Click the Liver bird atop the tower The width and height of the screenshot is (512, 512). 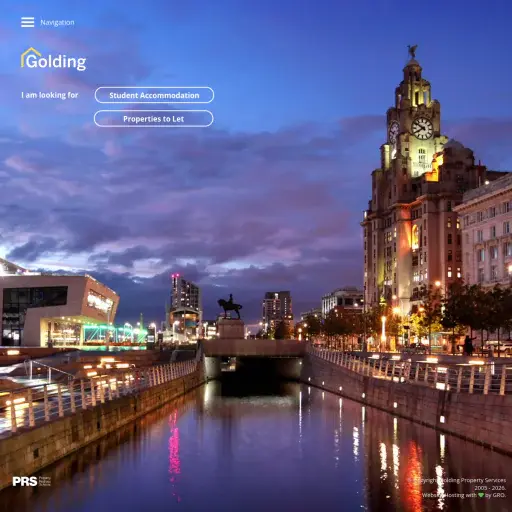click(x=413, y=51)
